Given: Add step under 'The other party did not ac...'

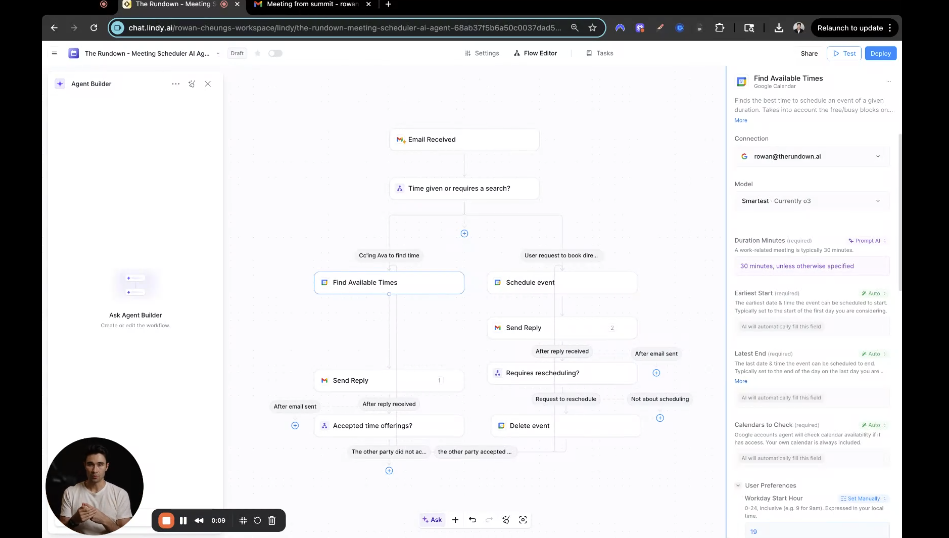Looking at the screenshot, I should pyautogui.click(x=389, y=471).
